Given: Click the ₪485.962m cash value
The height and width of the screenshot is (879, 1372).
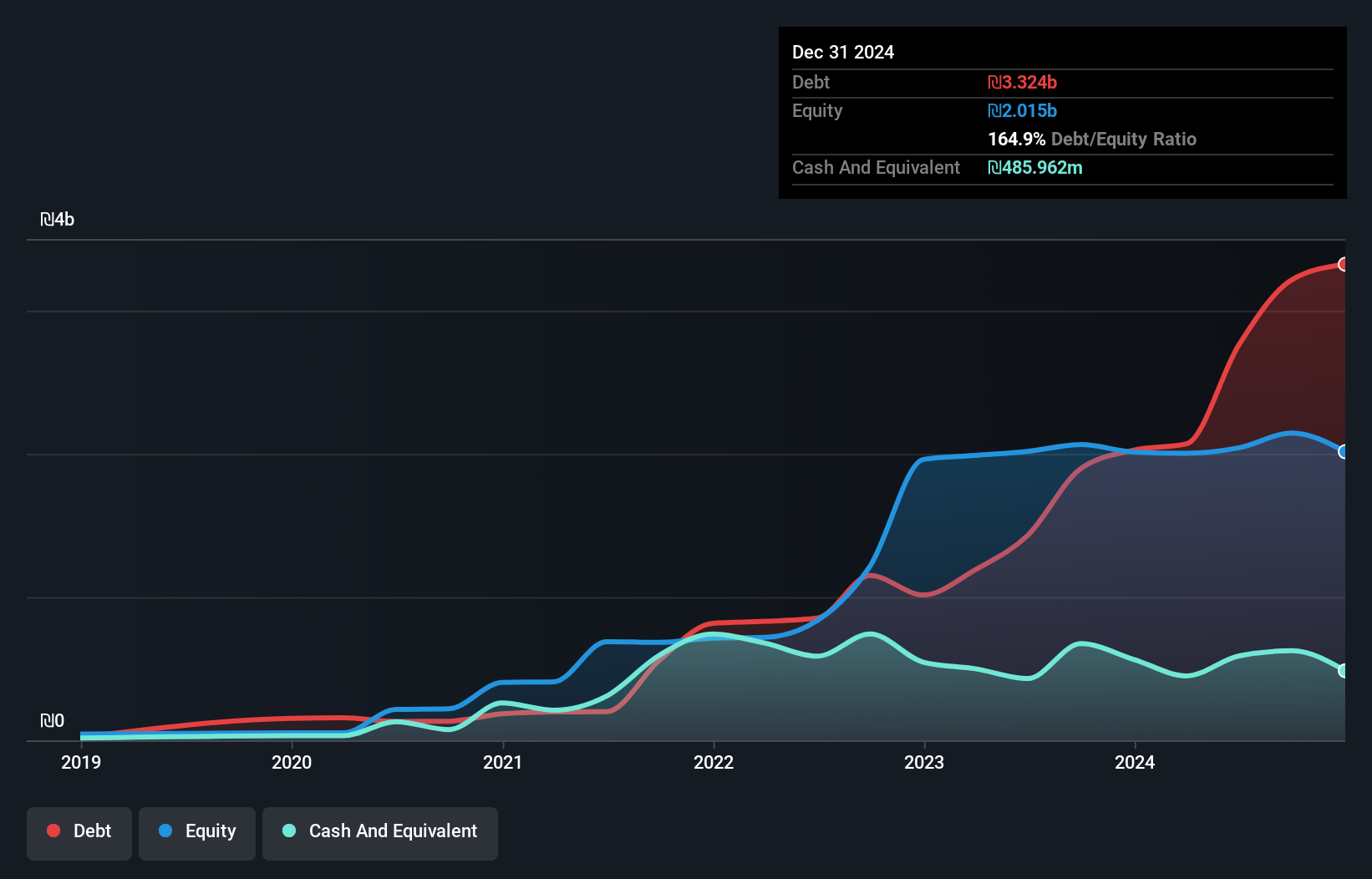Looking at the screenshot, I should (x=1035, y=167).
